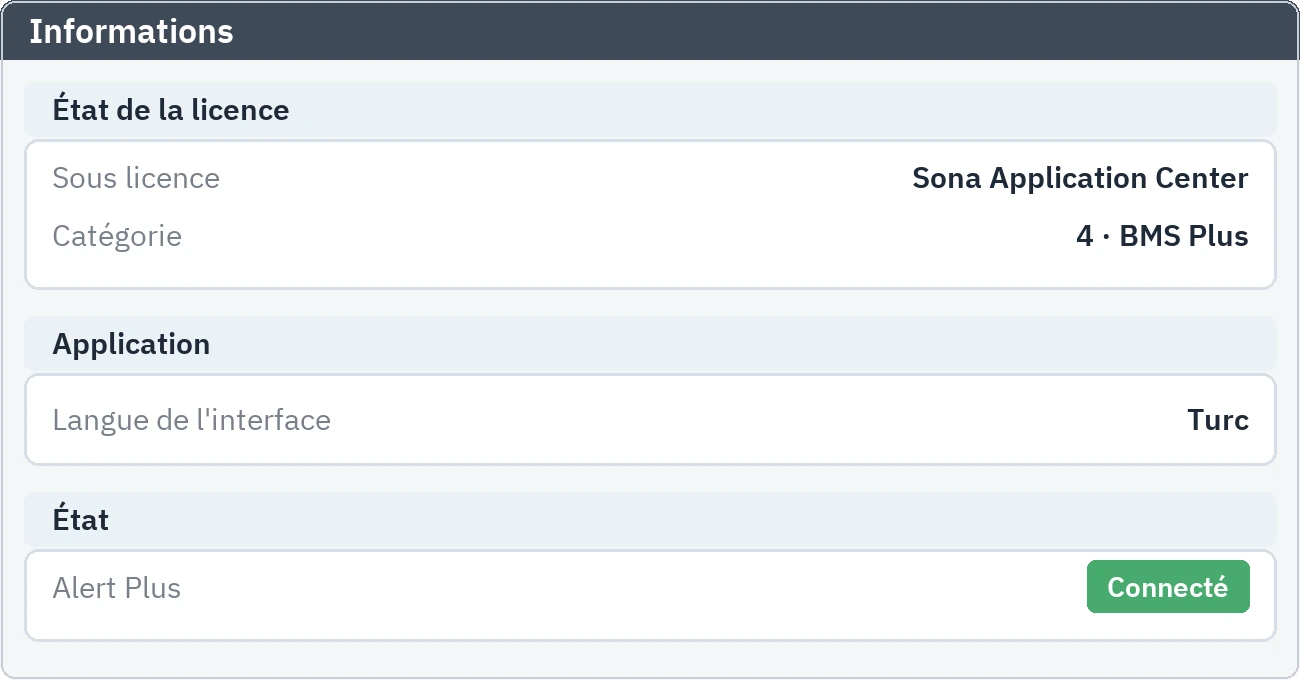Screen dimensions: 1300x680
Task: Open the Turc language value
Action: point(1218,420)
